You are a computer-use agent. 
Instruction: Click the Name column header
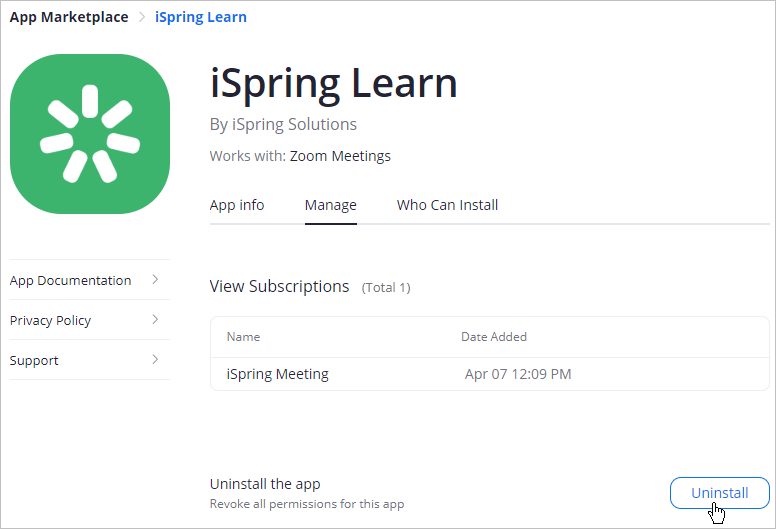[243, 337]
